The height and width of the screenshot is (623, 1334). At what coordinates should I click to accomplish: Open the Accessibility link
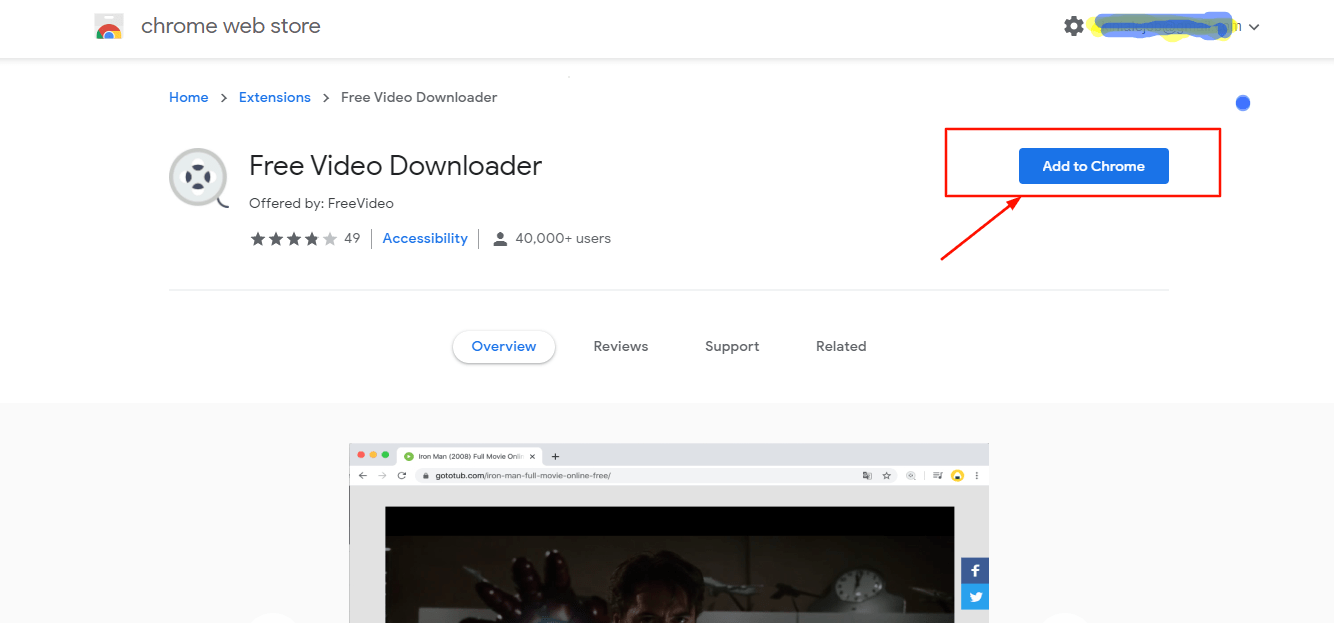pos(424,238)
